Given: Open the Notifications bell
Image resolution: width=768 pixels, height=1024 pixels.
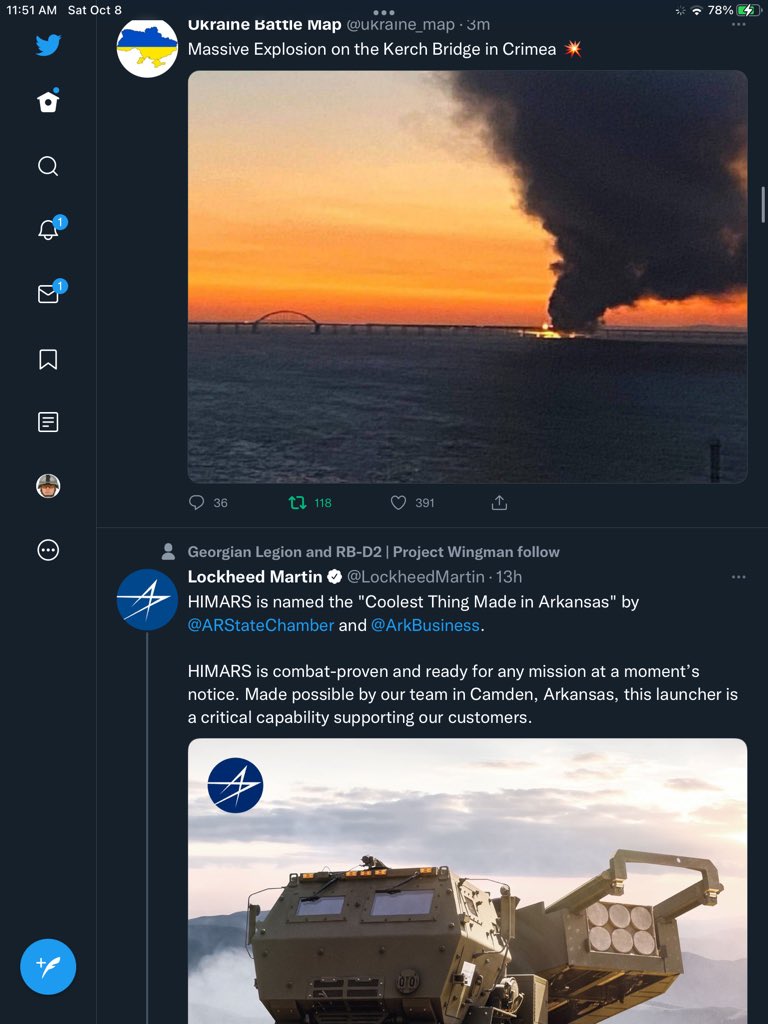Looking at the screenshot, I should [x=48, y=230].
